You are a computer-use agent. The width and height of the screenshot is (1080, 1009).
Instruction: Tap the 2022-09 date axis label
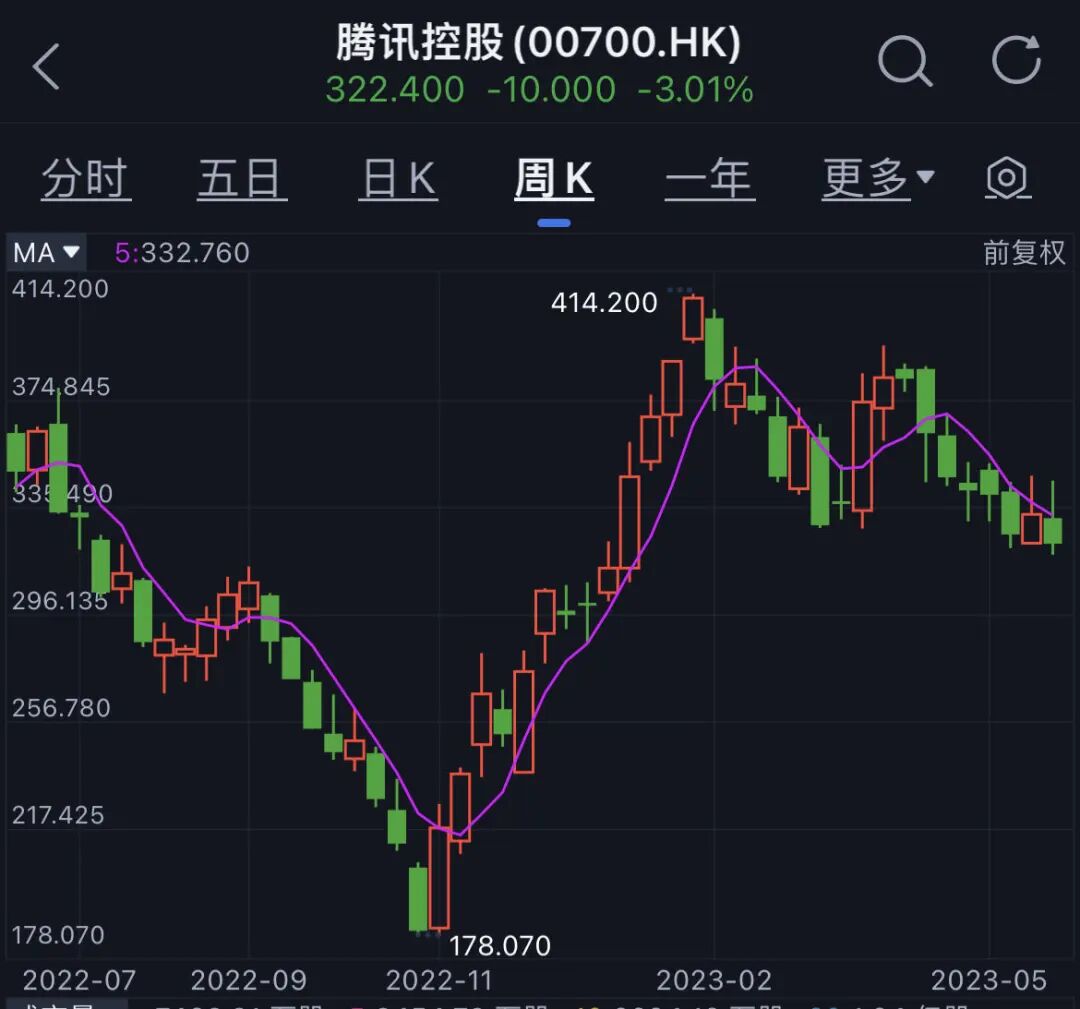(249, 980)
